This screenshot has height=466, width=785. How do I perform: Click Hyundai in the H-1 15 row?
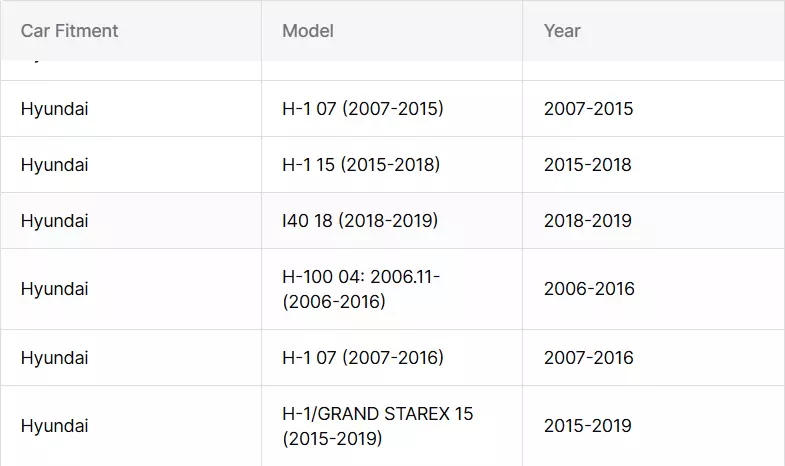pos(55,165)
